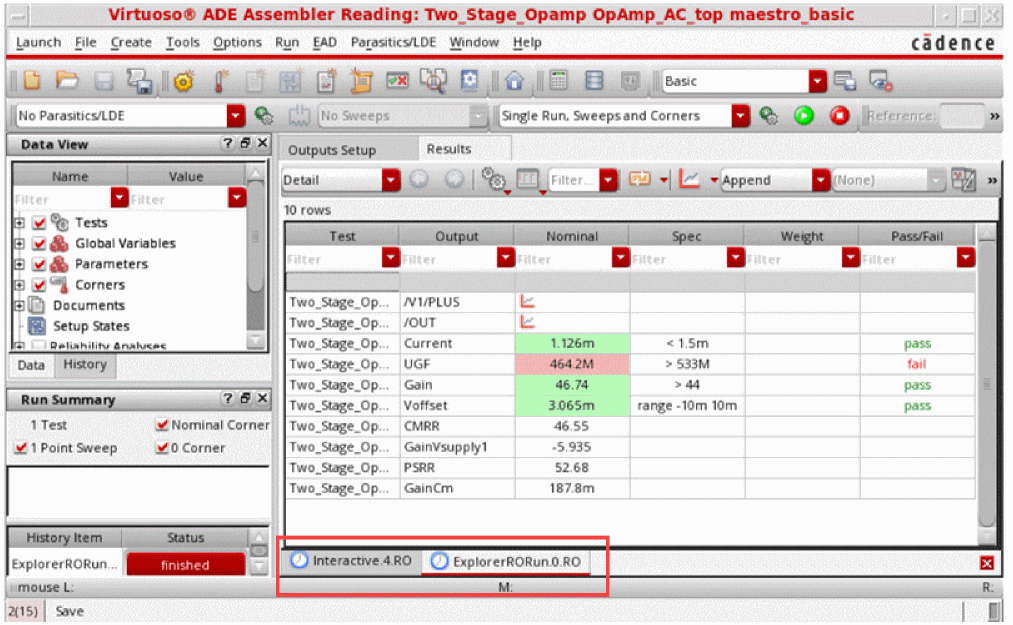Expand the Global Variables tree node
Screen dimensions: 1013x625
pyautogui.click(x=19, y=243)
